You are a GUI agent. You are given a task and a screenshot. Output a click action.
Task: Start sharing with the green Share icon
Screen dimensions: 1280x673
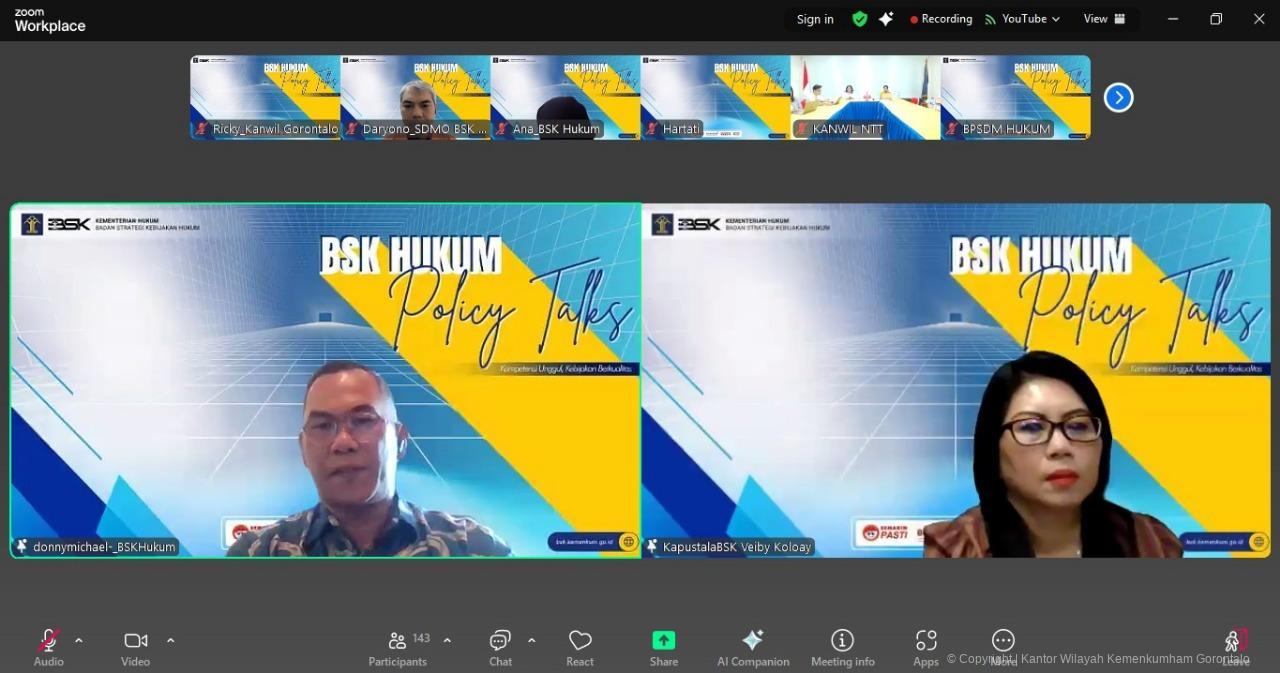[x=664, y=640]
